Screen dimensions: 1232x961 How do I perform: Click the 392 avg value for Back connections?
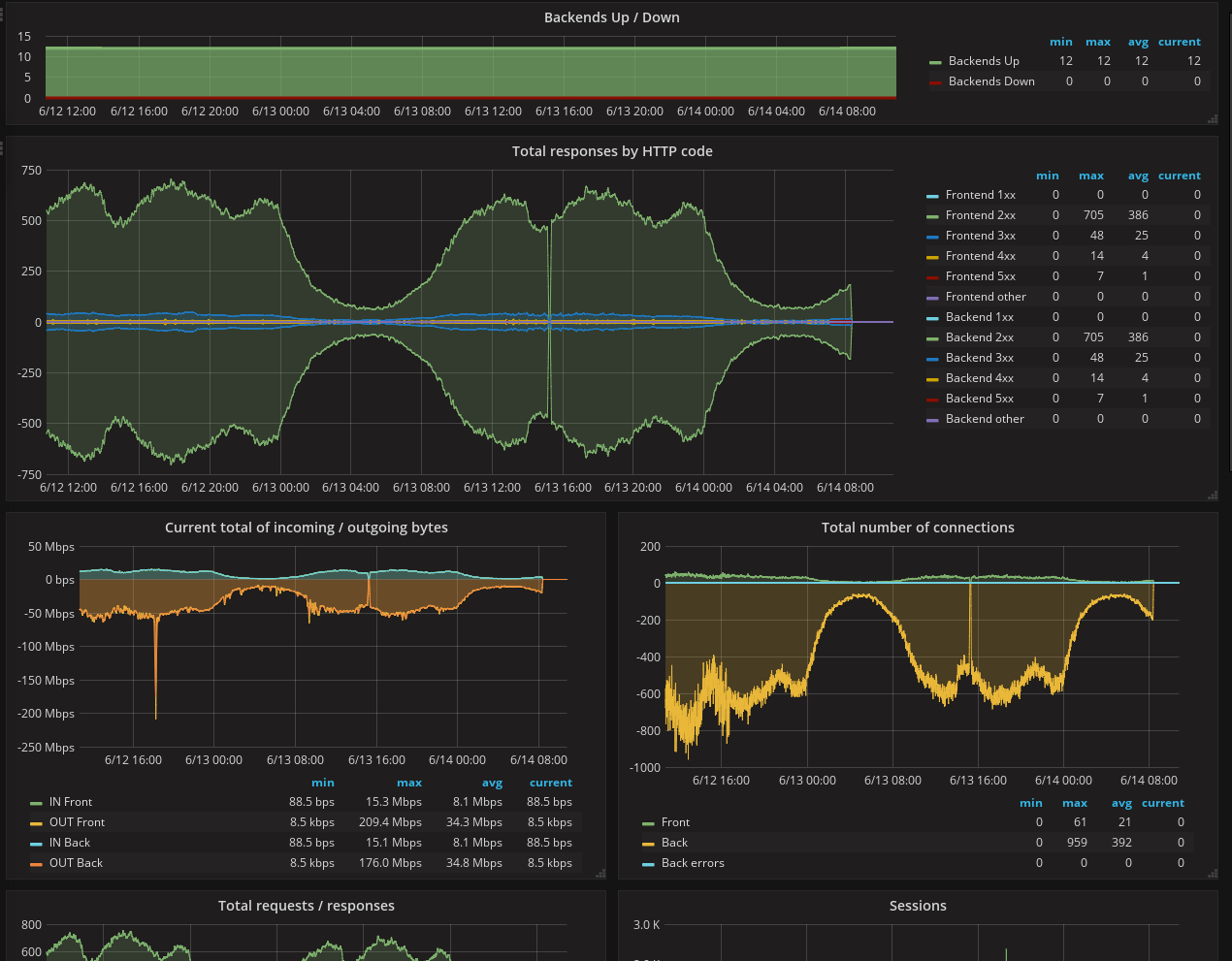1121,843
